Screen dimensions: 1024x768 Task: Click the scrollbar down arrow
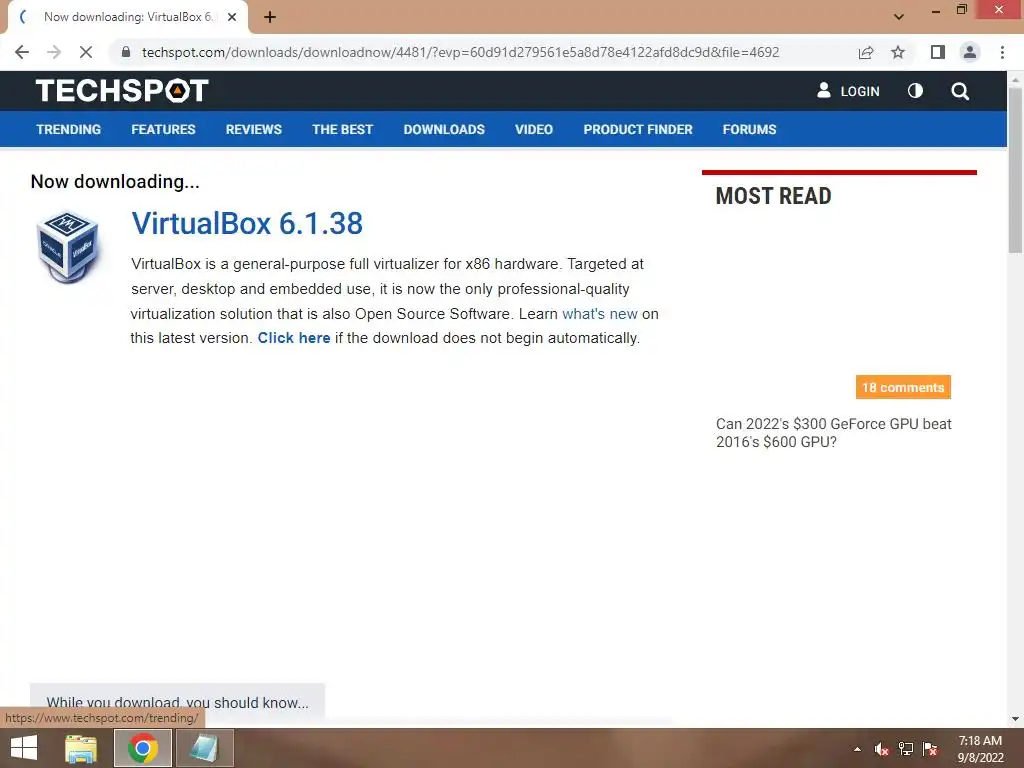pos(1015,719)
